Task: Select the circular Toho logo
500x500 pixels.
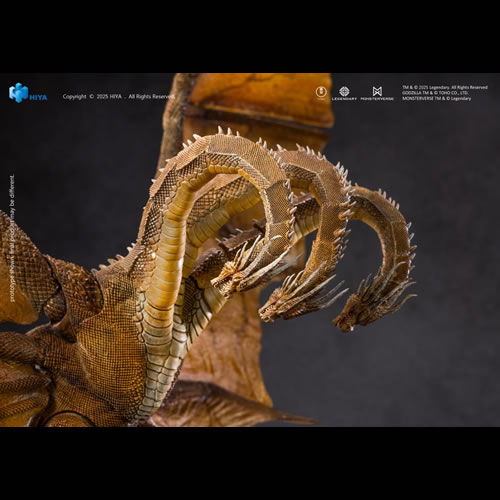Action: tap(321, 92)
